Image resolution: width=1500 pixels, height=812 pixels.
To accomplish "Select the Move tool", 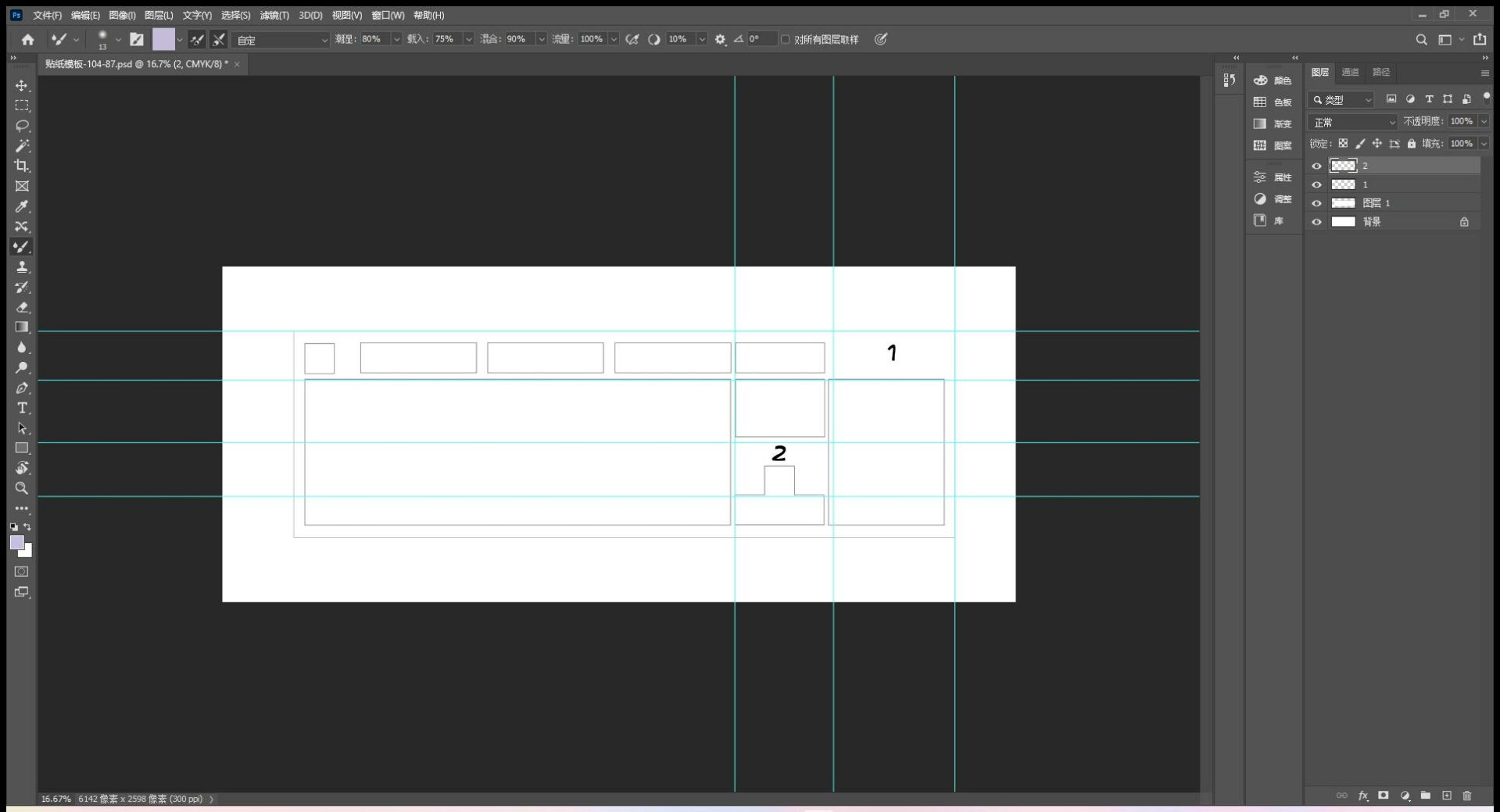I will [x=22, y=85].
